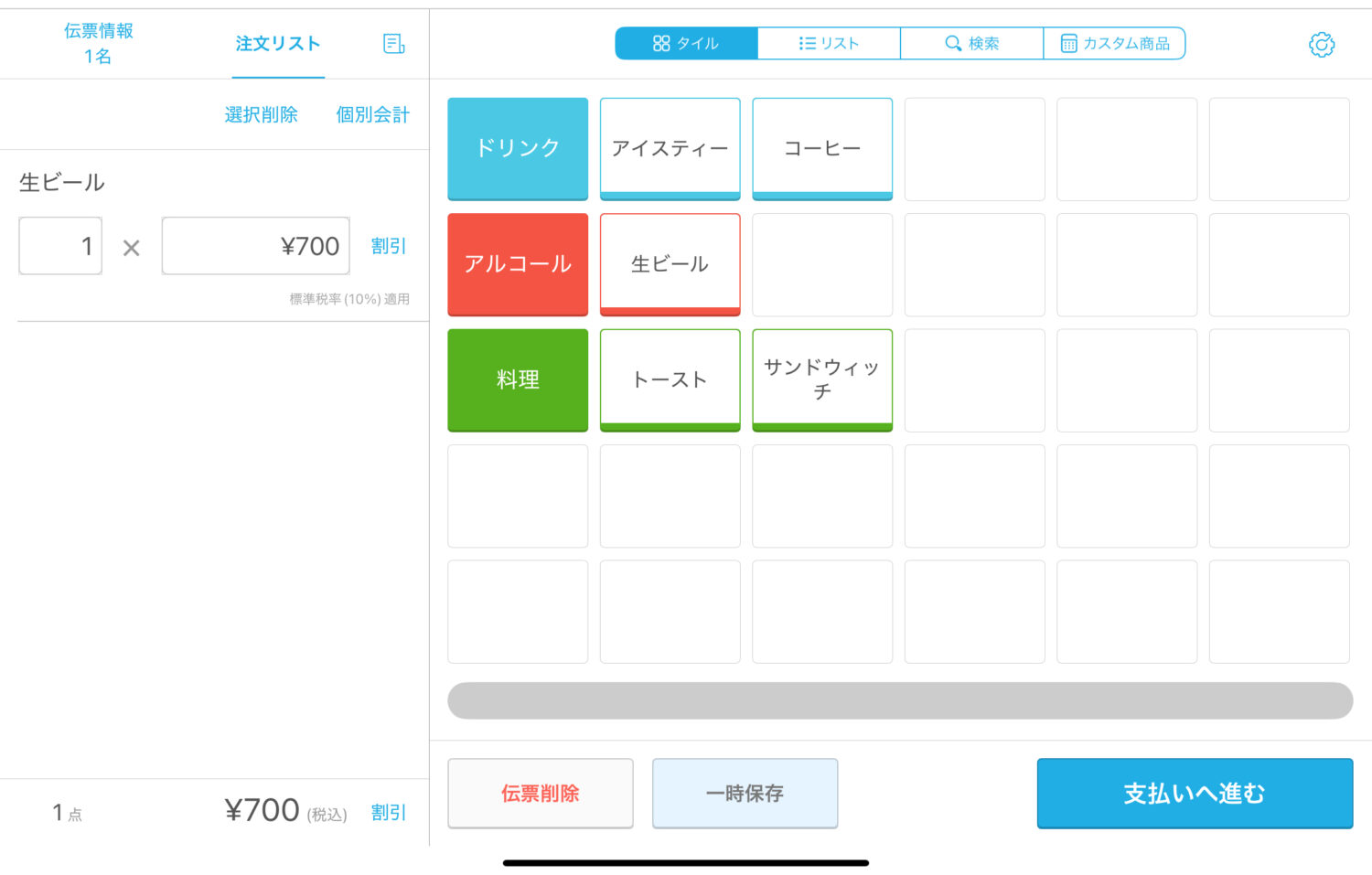Viewport: 1372px width, 875px height.
Task: Add トースト to the order
Action: tap(670, 380)
